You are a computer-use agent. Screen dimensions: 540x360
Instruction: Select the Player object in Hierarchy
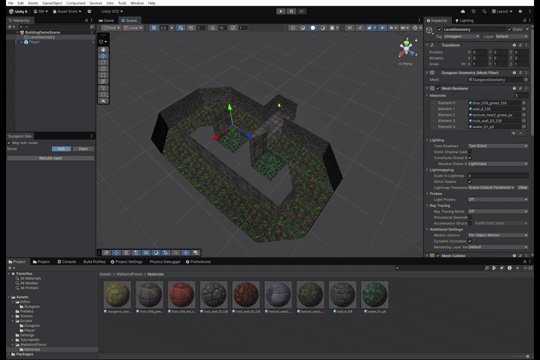[34, 42]
